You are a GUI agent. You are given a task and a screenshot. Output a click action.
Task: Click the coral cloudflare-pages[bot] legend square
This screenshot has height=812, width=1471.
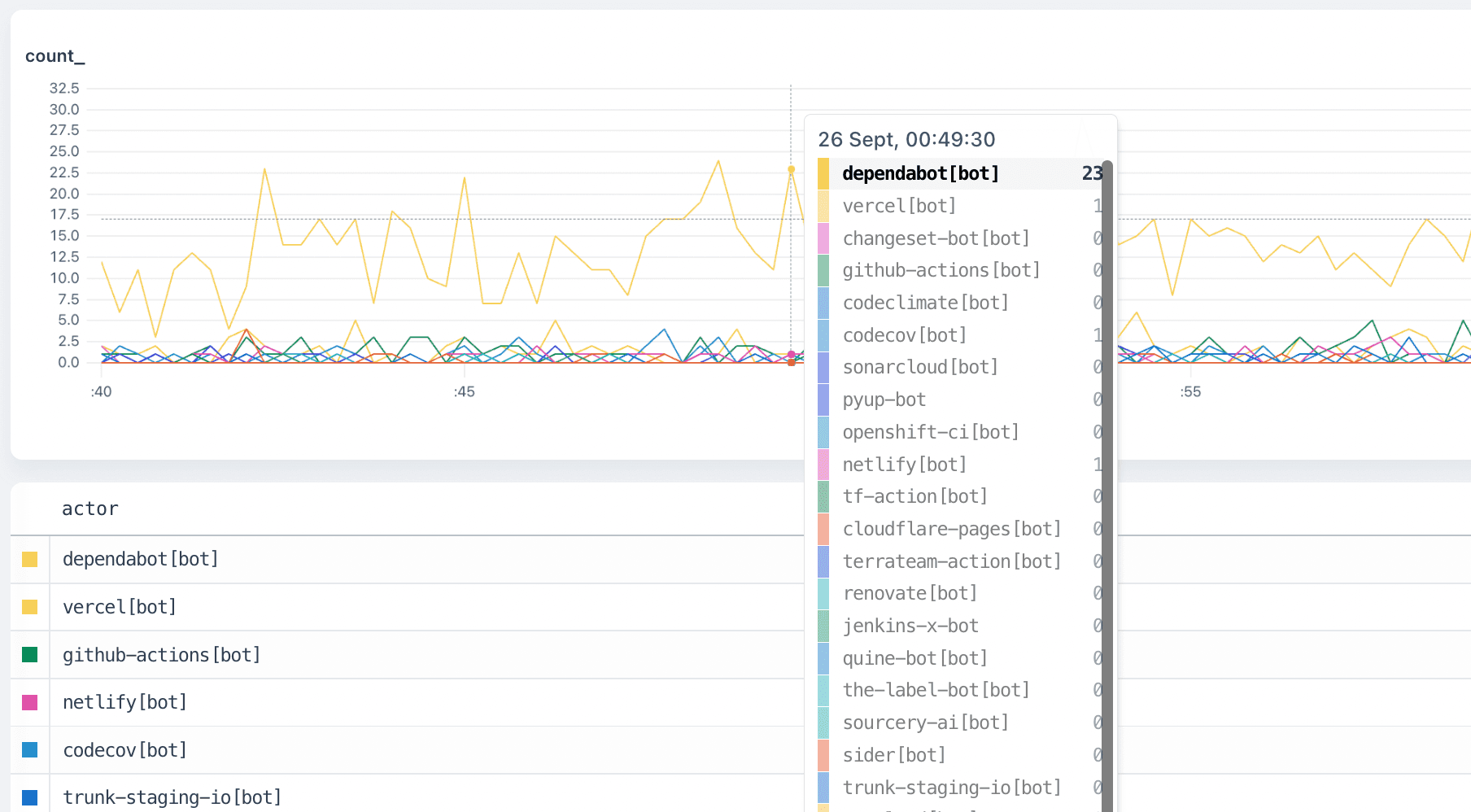pos(824,529)
